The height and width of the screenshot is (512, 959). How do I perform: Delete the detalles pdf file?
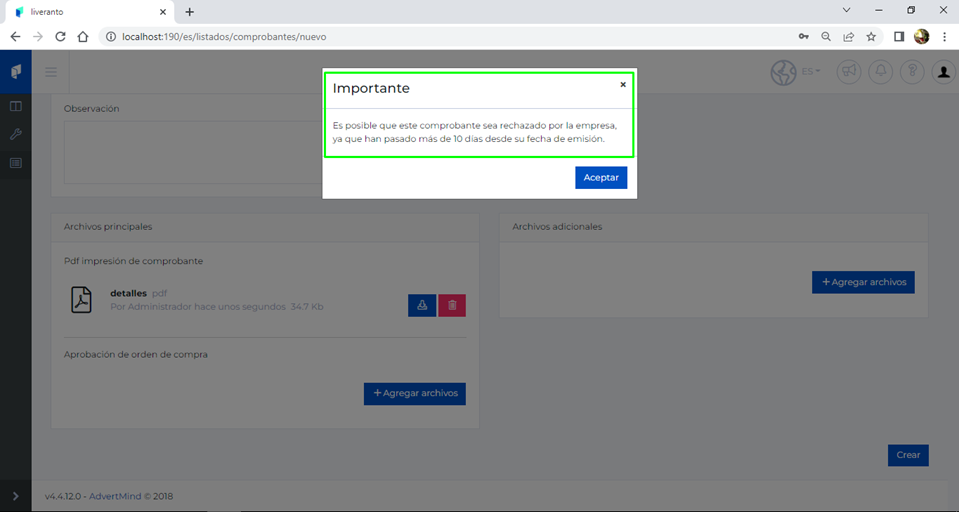pos(452,306)
